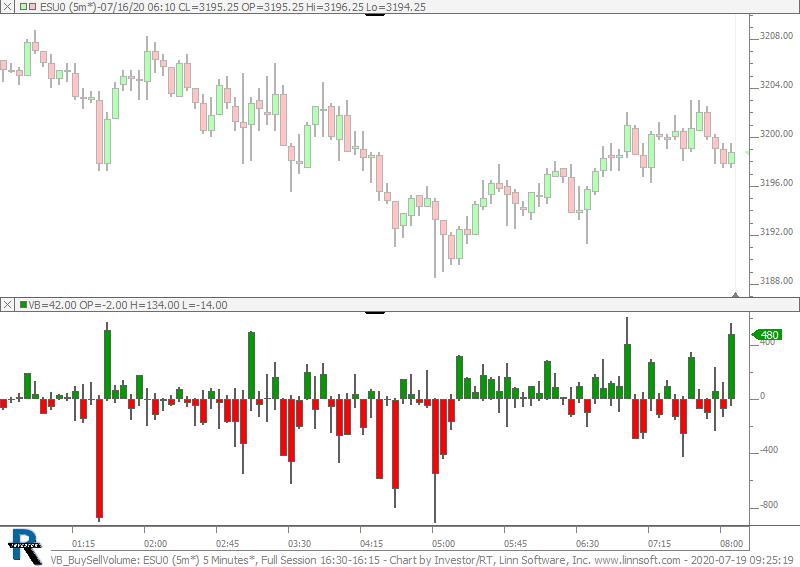Image resolution: width=800 pixels, height=567 pixels.
Task: Close the VB volume pane with its X
Action: [7, 305]
